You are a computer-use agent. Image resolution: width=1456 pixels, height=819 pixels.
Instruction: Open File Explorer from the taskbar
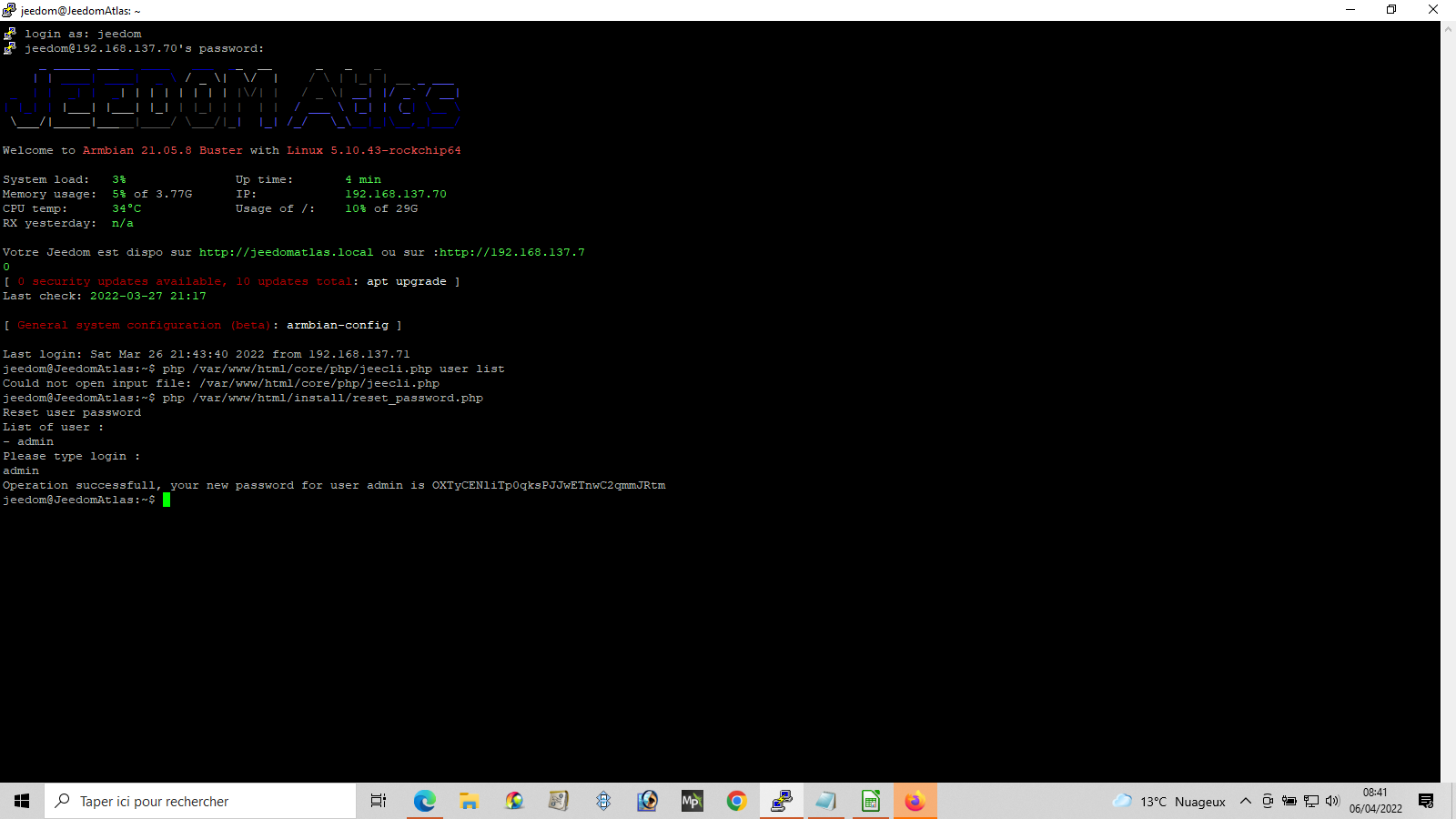click(469, 801)
